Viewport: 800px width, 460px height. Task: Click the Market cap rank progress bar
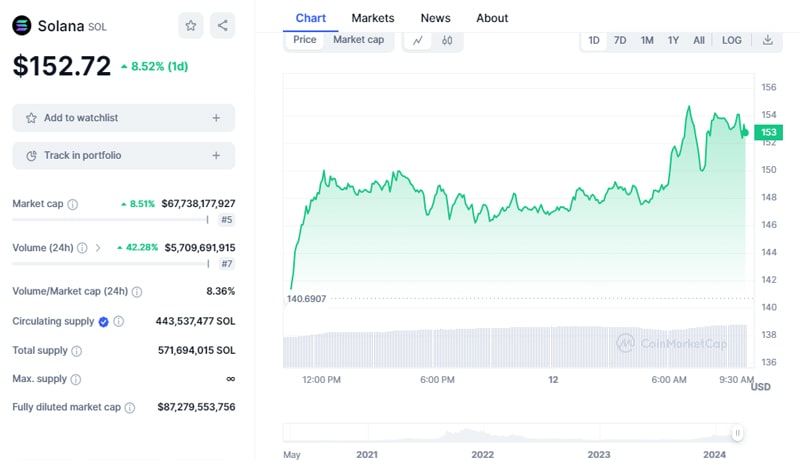[111, 220]
